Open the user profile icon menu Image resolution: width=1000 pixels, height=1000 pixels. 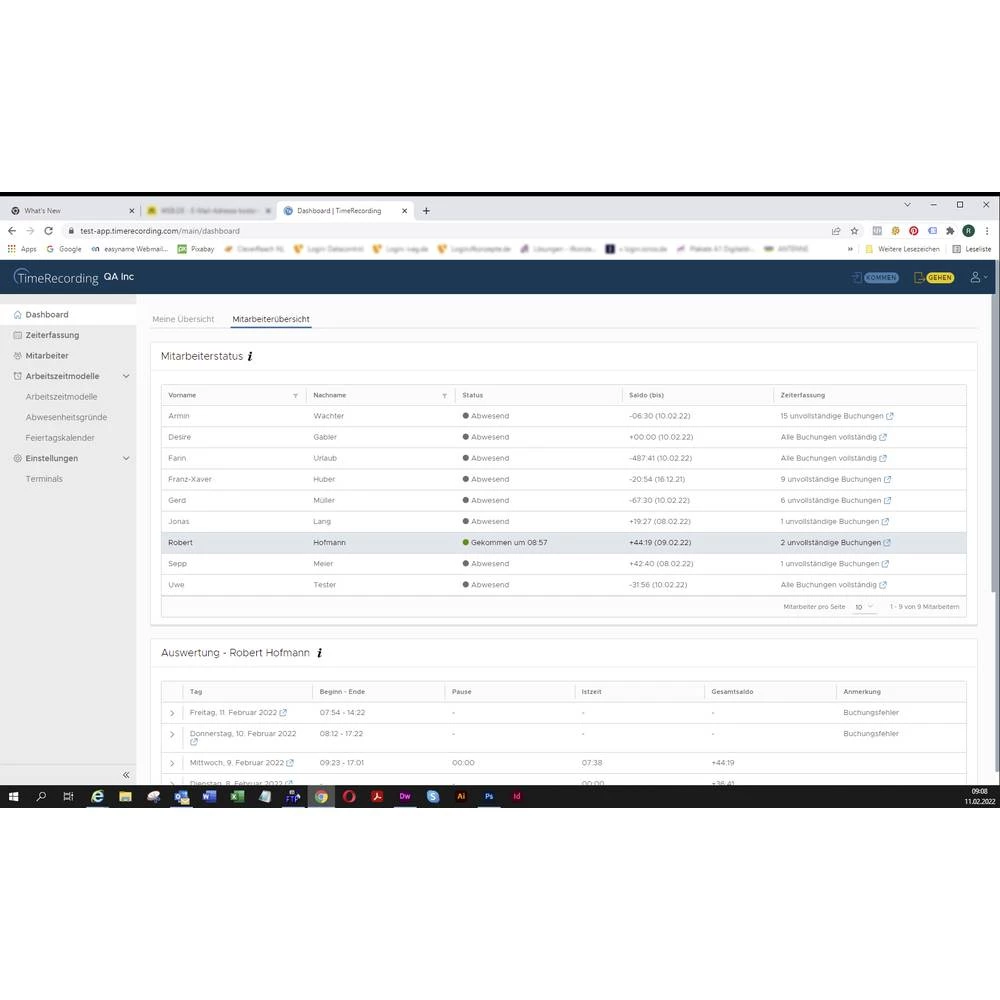(977, 277)
